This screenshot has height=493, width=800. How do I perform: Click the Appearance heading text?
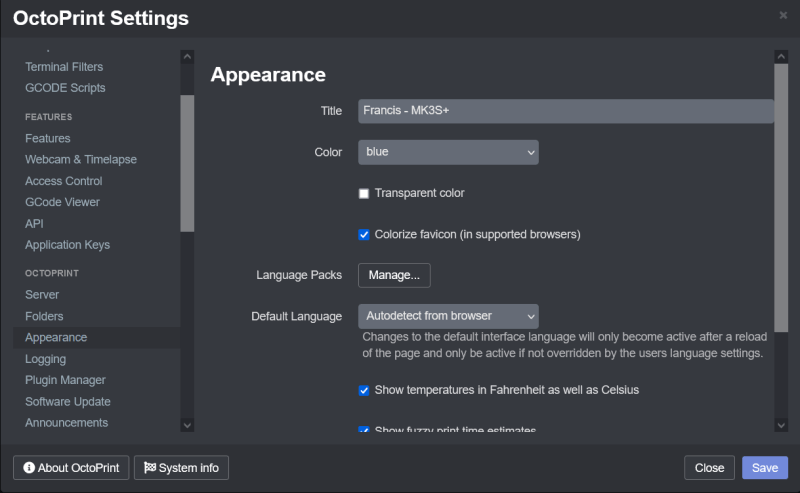pos(268,75)
